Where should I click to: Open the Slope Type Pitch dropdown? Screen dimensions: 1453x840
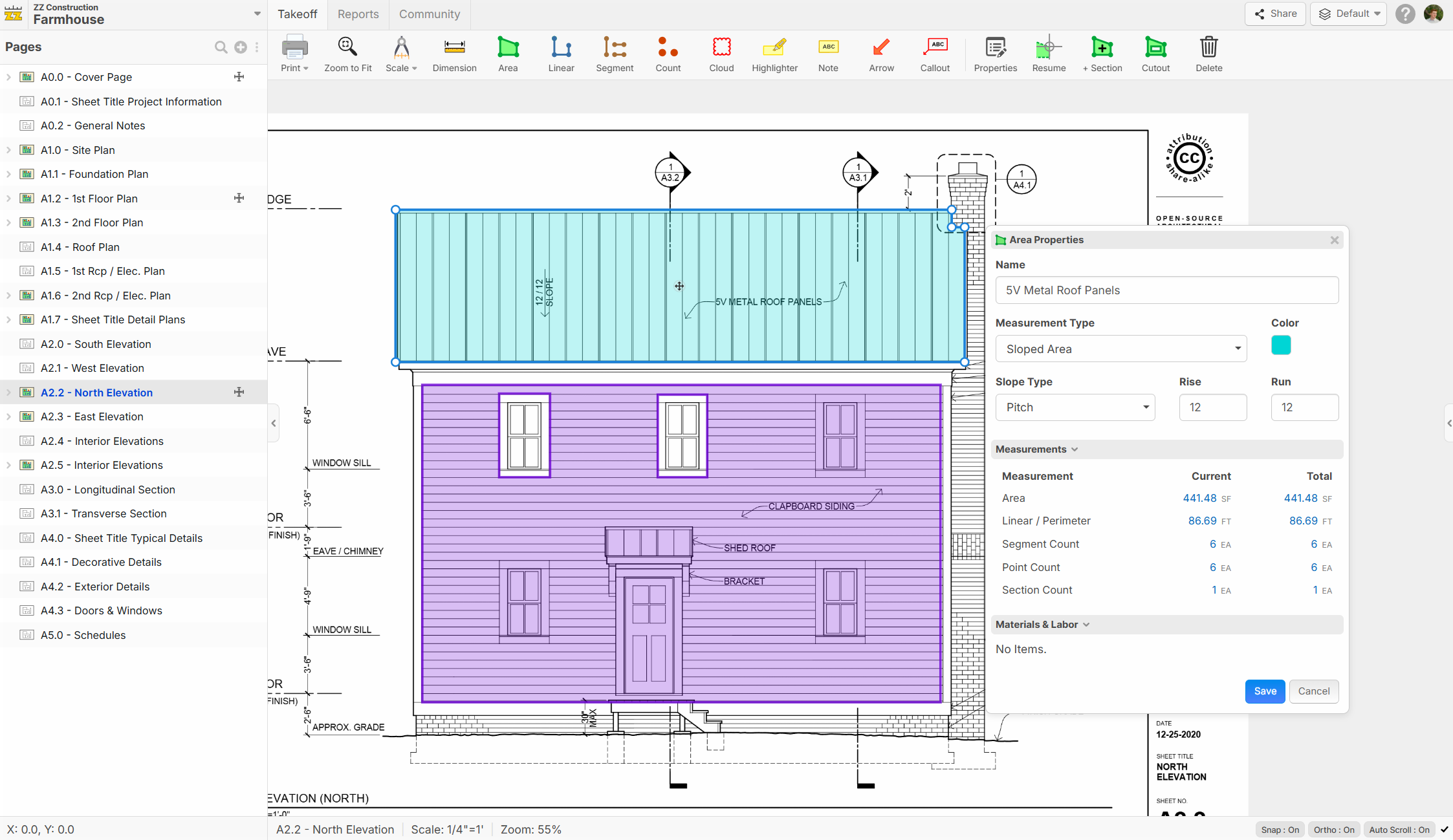coord(1075,407)
